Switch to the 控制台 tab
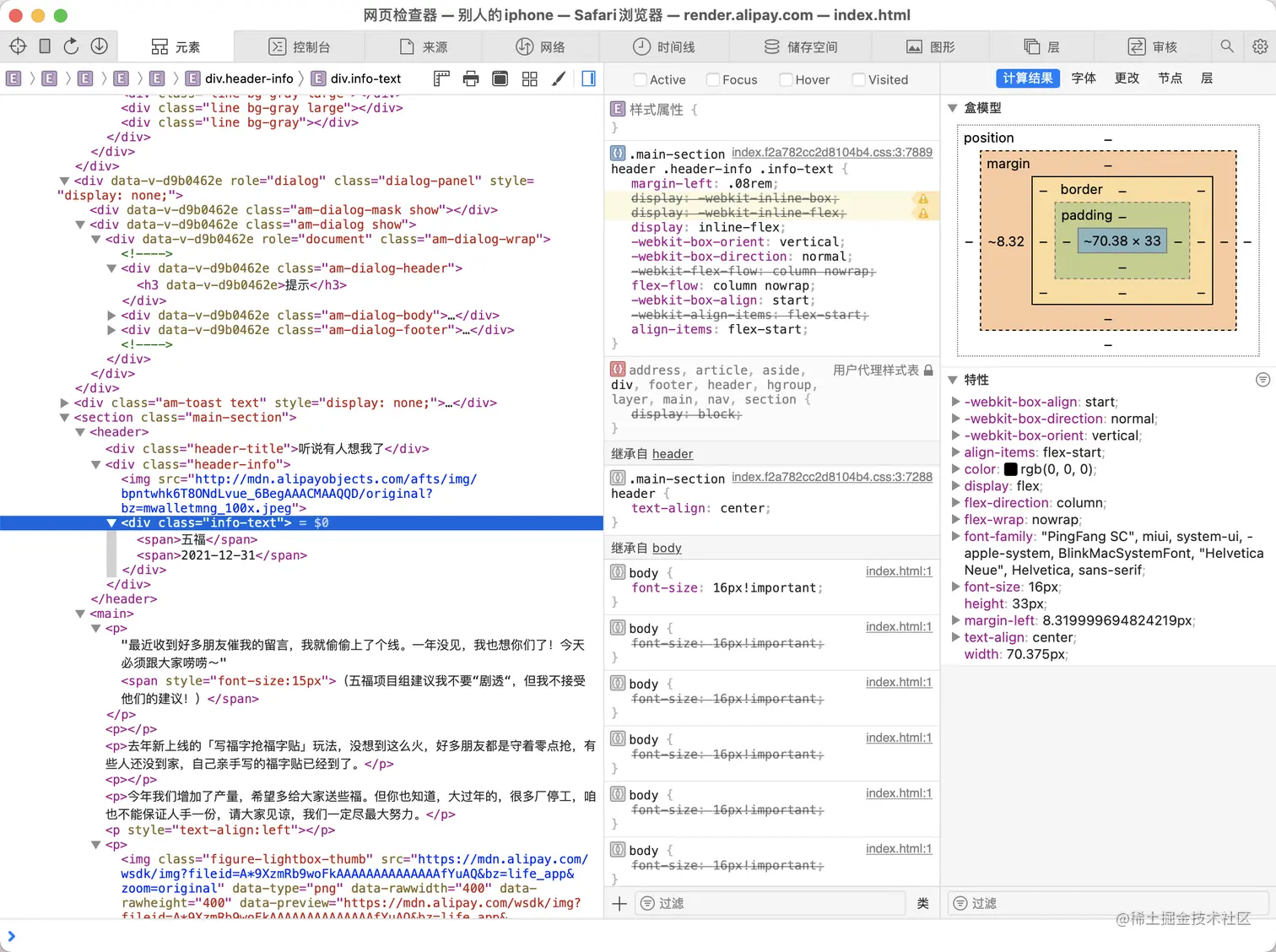Screen dimensions: 1276x952 pos(300,46)
